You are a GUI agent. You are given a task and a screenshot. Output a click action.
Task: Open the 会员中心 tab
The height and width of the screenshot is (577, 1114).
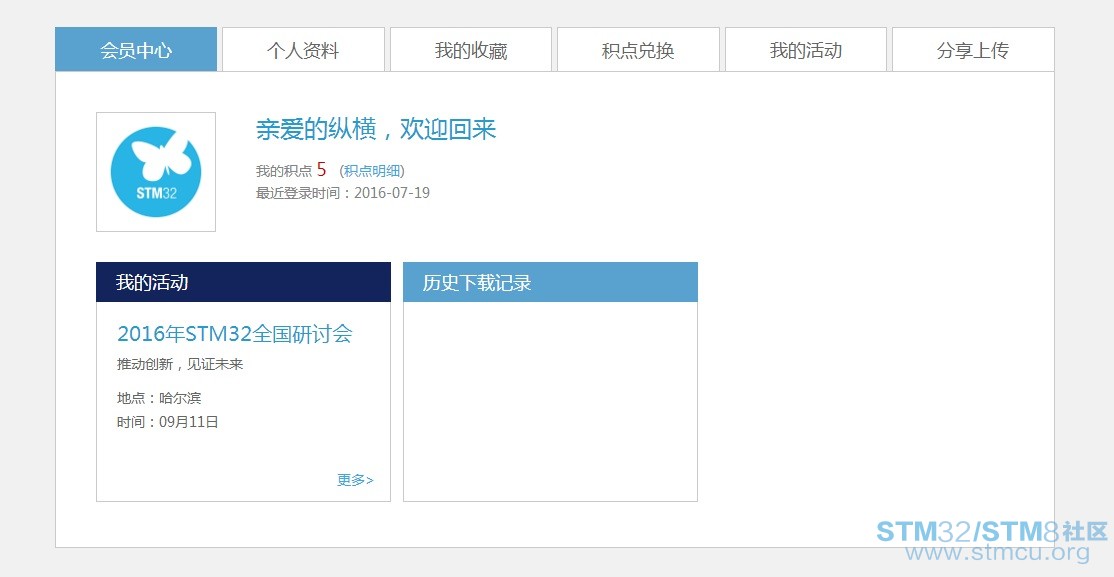(x=136, y=50)
